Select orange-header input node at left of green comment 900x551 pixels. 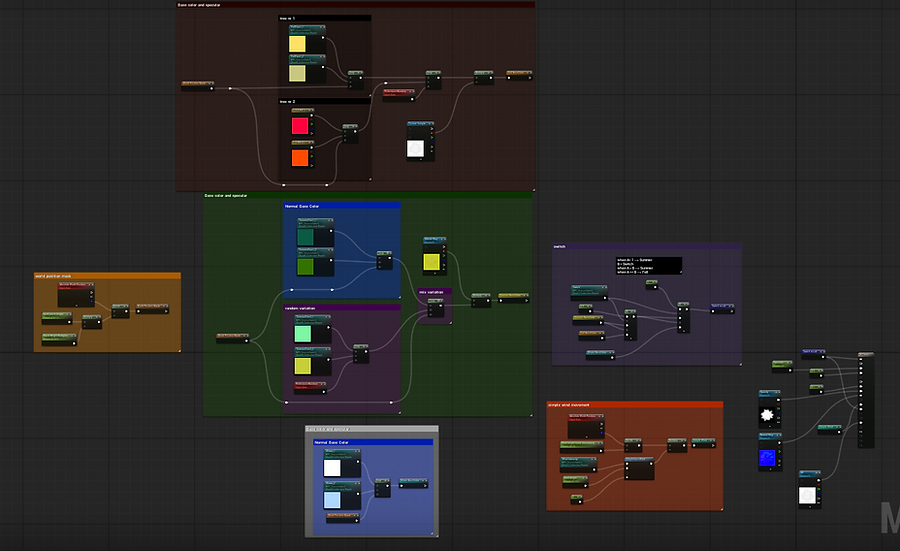pos(232,338)
